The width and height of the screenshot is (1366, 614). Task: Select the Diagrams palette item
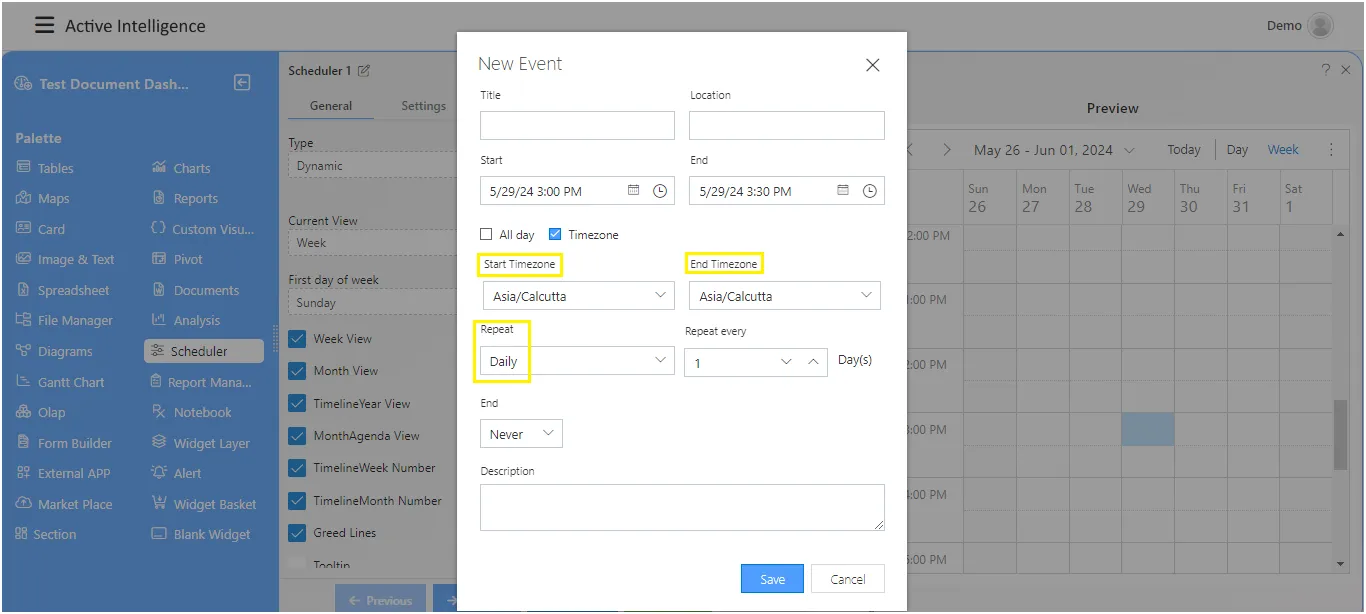(x=54, y=351)
